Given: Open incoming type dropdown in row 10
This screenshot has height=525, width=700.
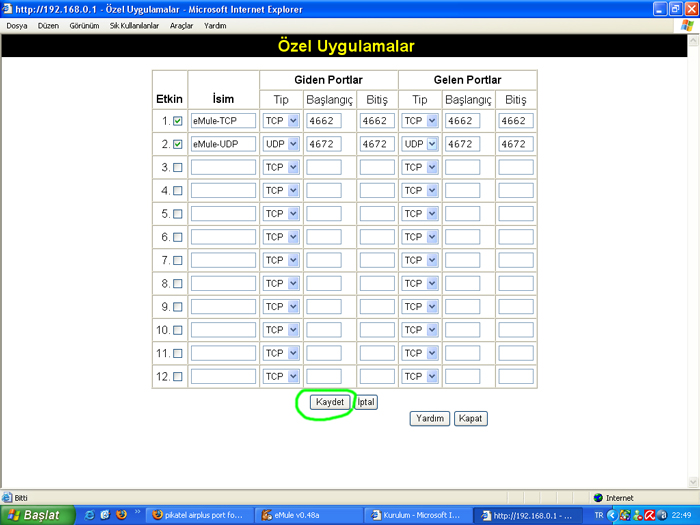Looking at the screenshot, I should [420, 329].
